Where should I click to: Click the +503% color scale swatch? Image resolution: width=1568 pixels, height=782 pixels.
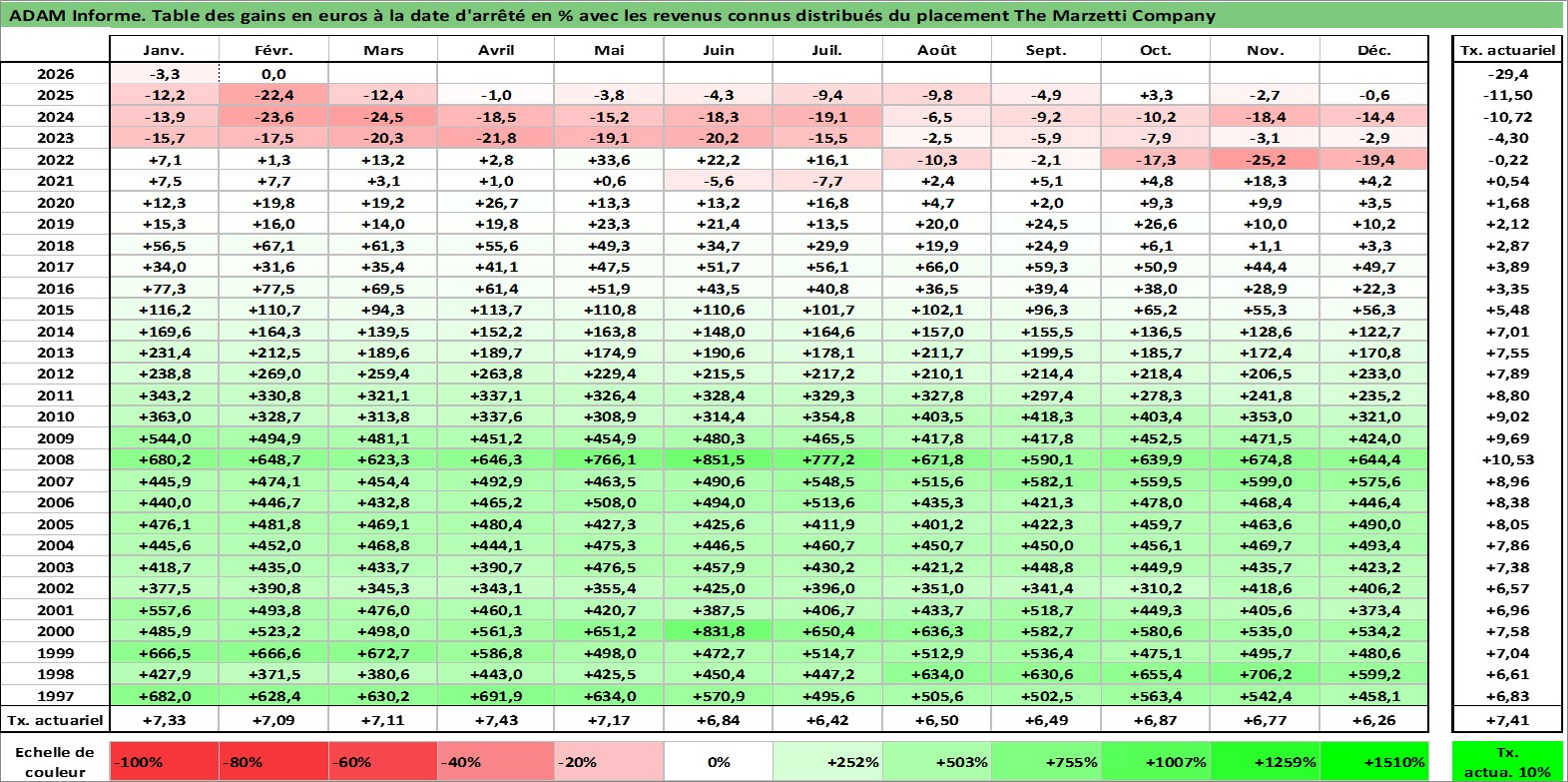click(x=936, y=761)
